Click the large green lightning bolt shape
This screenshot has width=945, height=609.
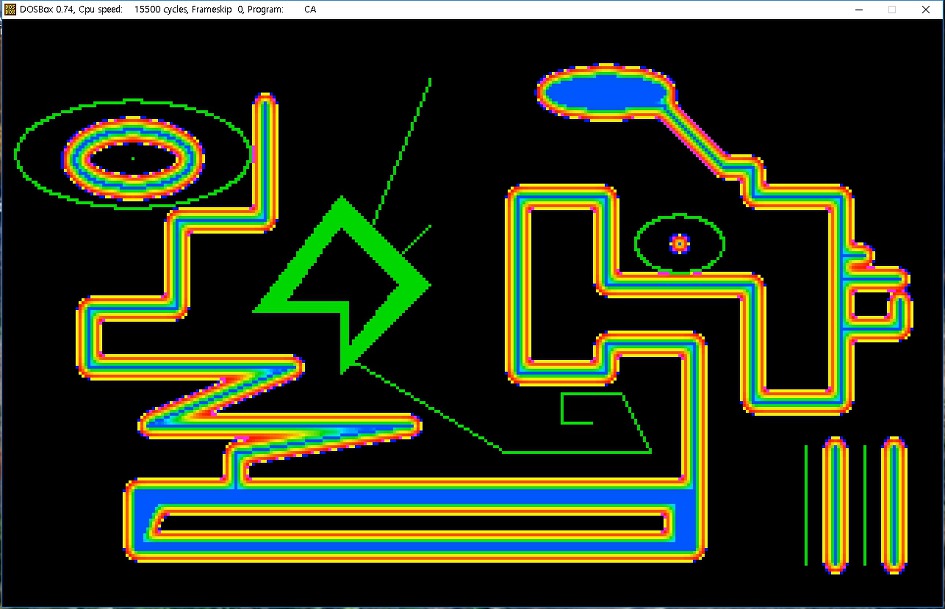(x=342, y=285)
